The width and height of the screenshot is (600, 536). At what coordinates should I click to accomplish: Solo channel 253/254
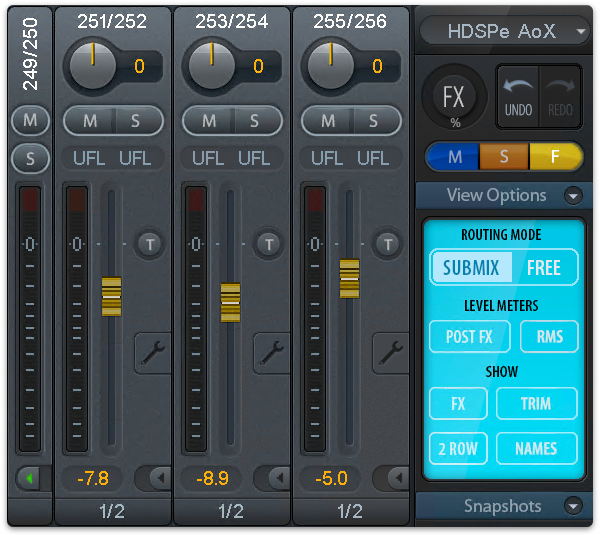click(x=254, y=121)
